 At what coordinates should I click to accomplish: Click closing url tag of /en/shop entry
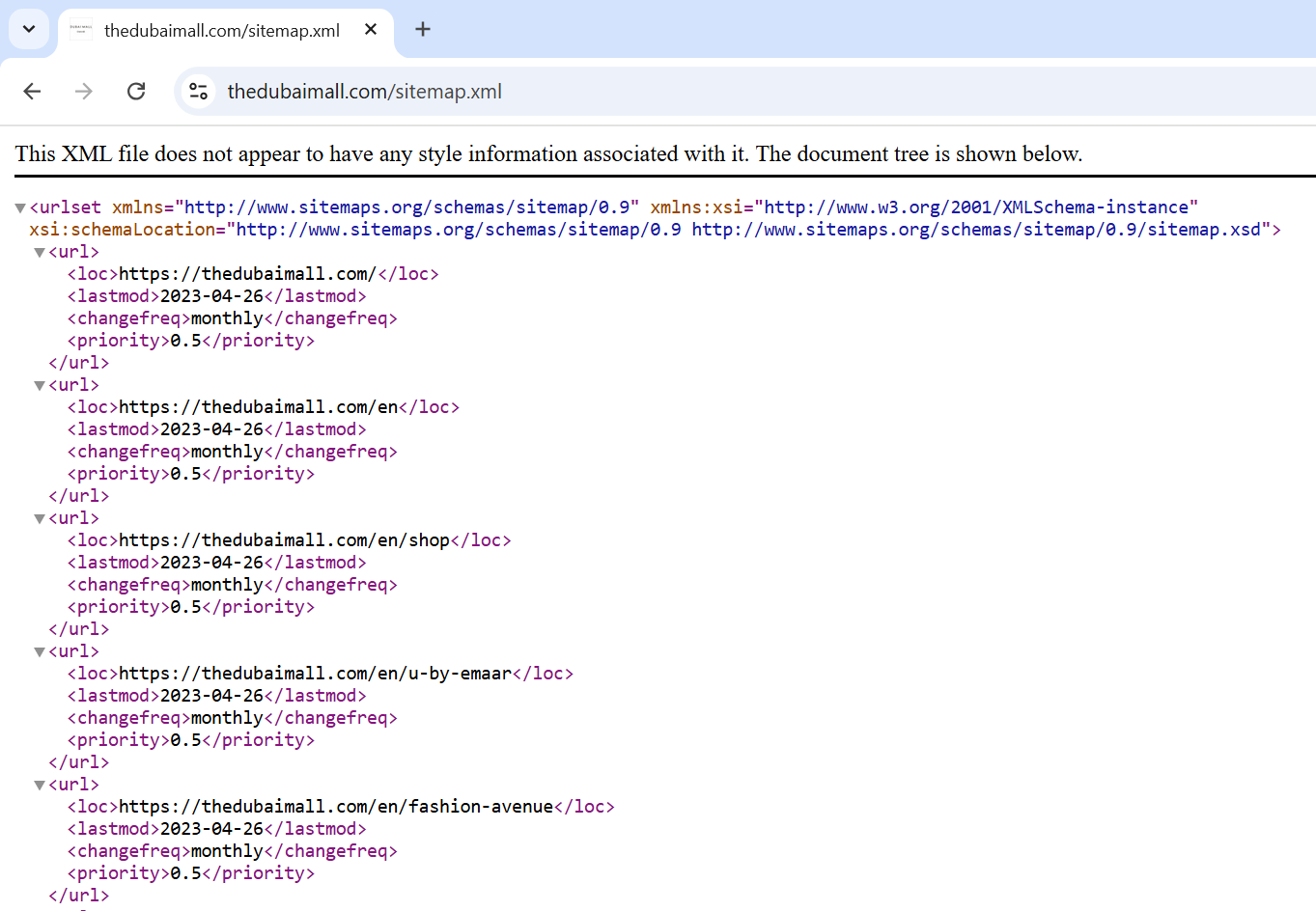pyautogui.click(x=79, y=629)
